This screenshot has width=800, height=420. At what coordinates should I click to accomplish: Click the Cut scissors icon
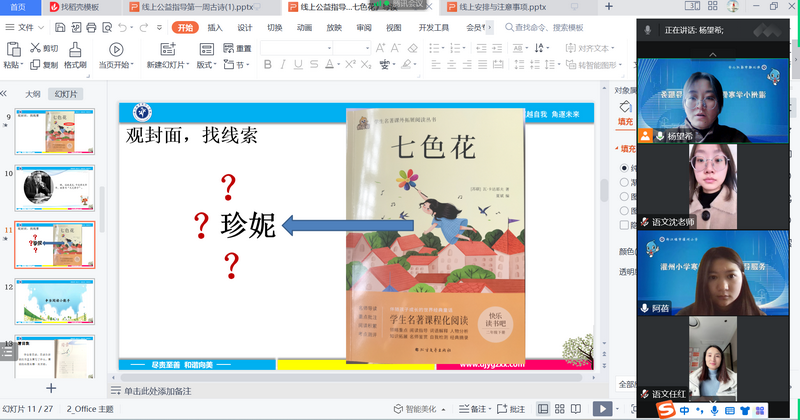(x=35, y=48)
